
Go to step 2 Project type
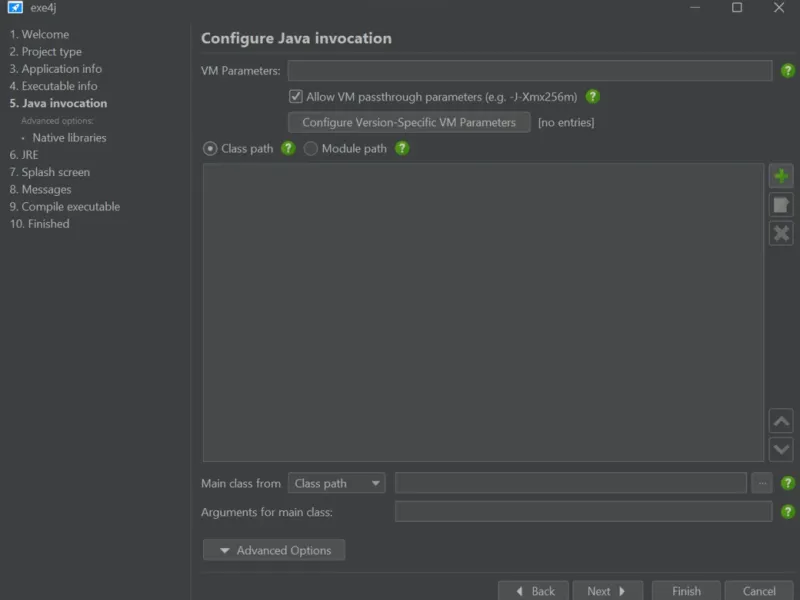(x=45, y=52)
